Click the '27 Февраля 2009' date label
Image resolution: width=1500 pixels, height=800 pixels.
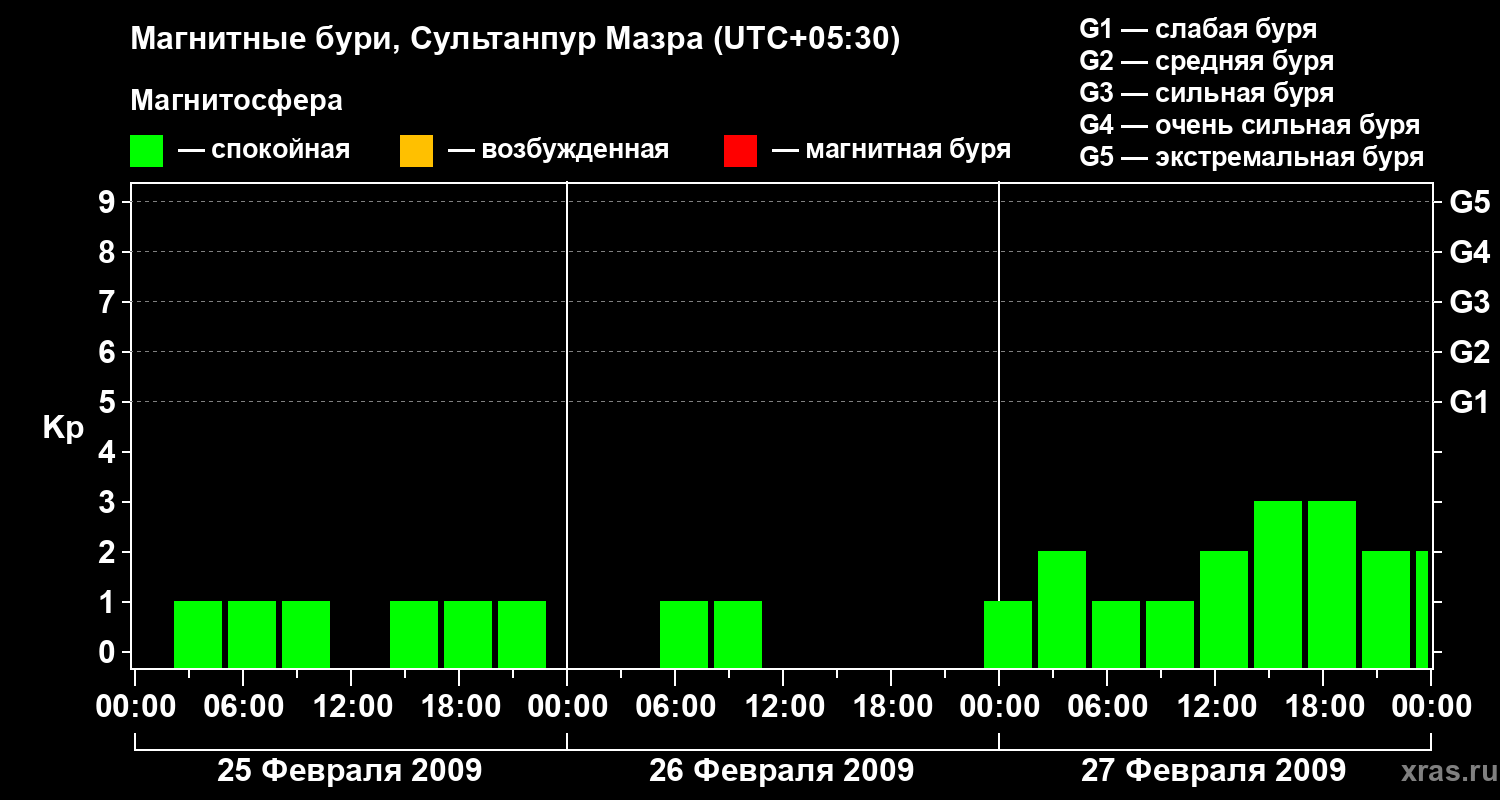(x=1214, y=771)
